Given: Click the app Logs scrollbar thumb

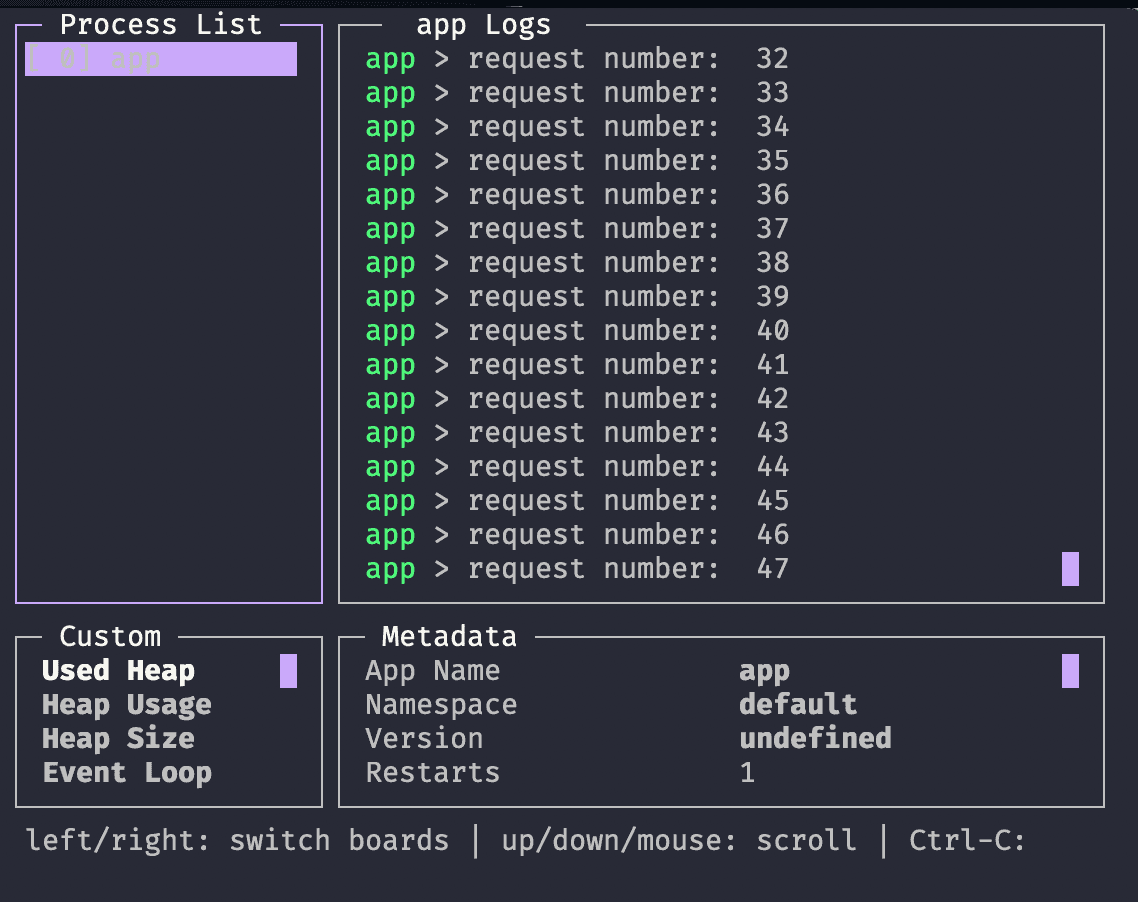Looking at the screenshot, I should point(1070,569).
